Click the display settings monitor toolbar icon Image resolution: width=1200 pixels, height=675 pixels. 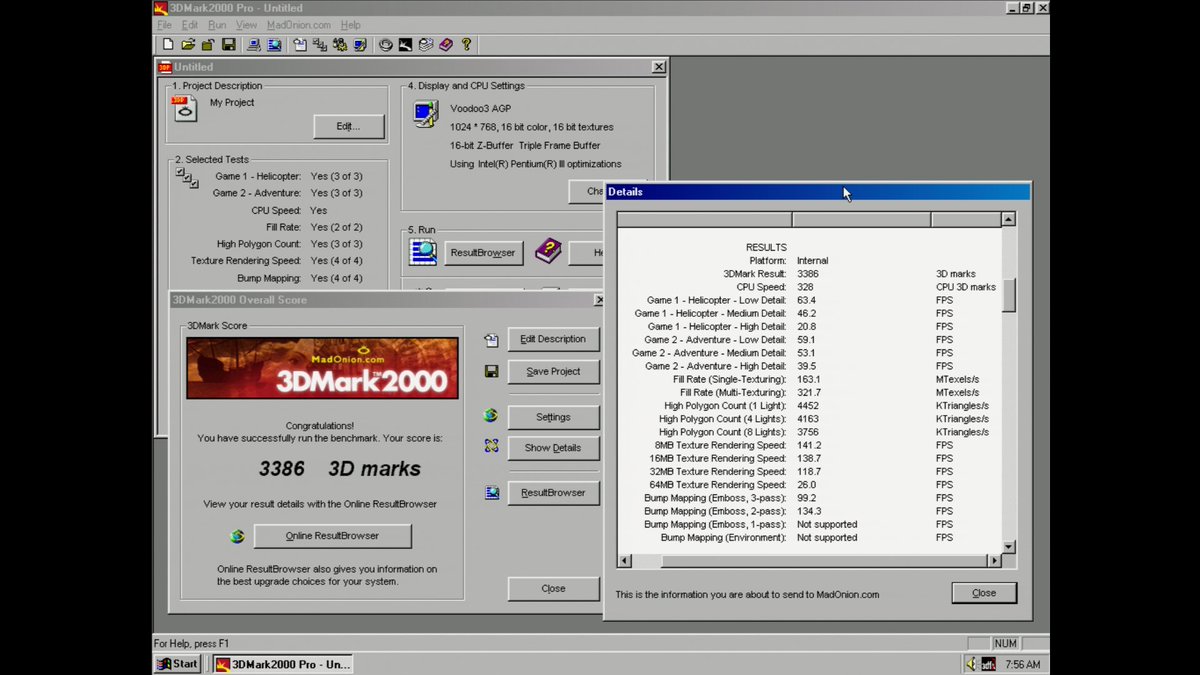click(360, 45)
